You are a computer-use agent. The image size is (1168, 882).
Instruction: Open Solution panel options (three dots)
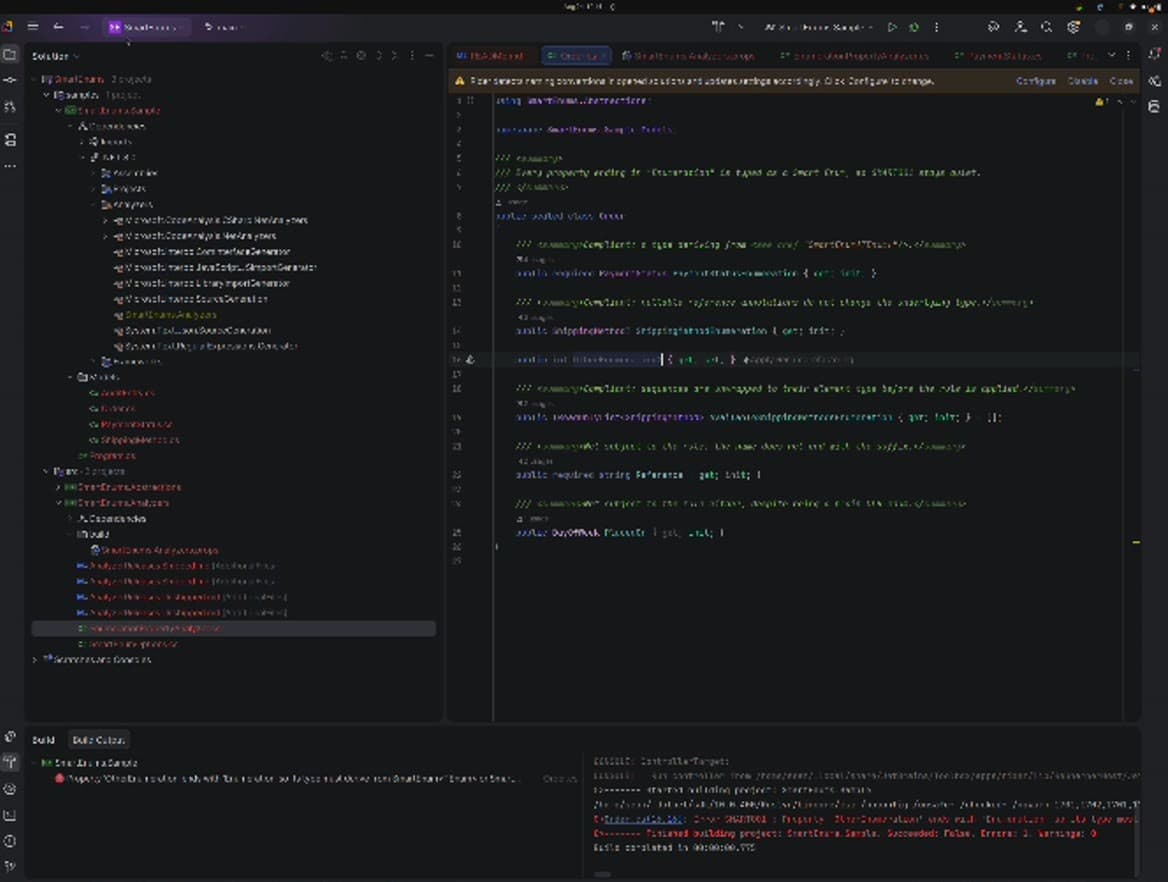tap(412, 56)
